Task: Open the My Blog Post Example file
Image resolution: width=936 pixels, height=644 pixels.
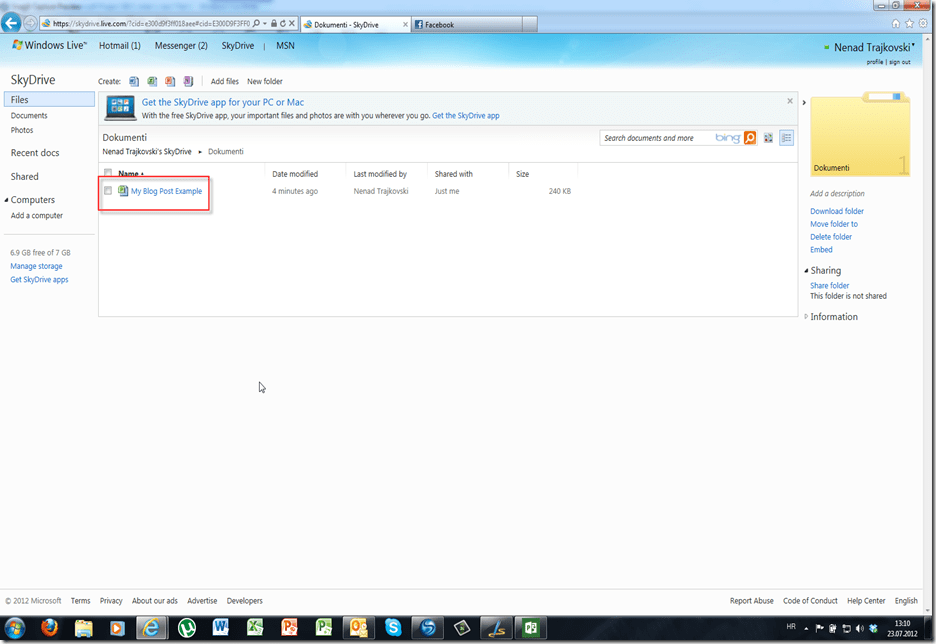Action: pyautogui.click(x=166, y=191)
